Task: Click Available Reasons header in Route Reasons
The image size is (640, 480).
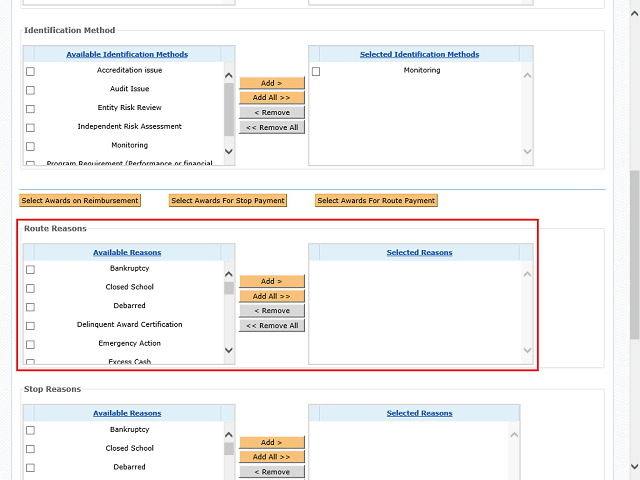Action: click(x=127, y=253)
